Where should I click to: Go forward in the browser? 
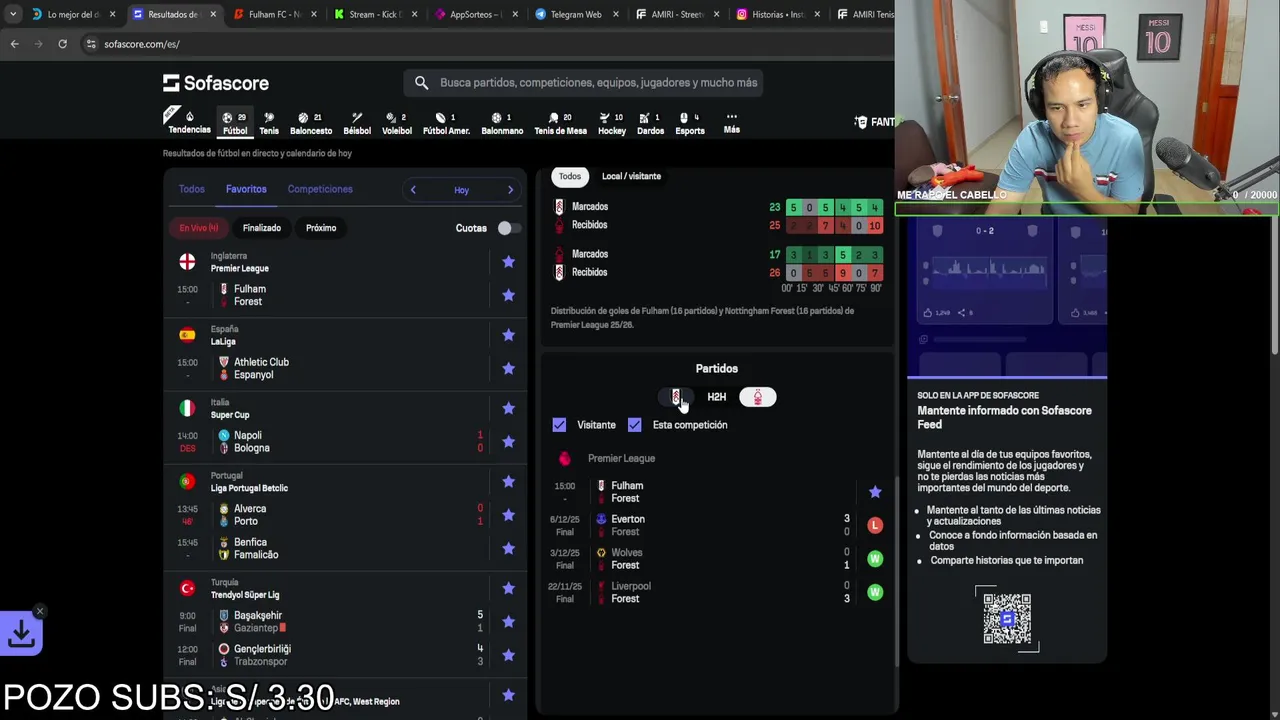(x=38, y=44)
